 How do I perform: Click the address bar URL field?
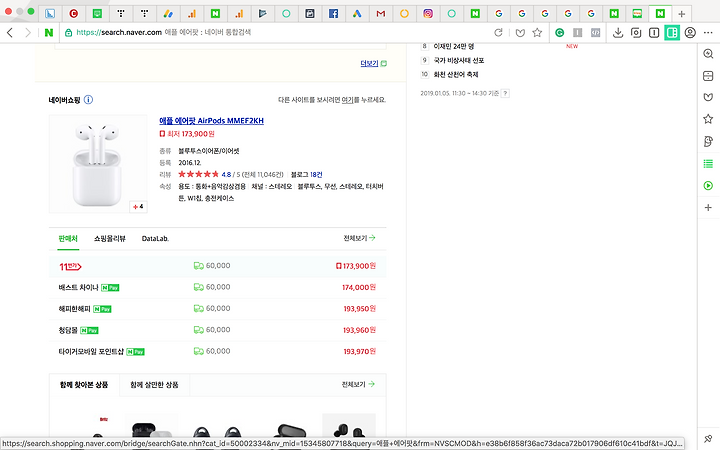[x=276, y=33]
